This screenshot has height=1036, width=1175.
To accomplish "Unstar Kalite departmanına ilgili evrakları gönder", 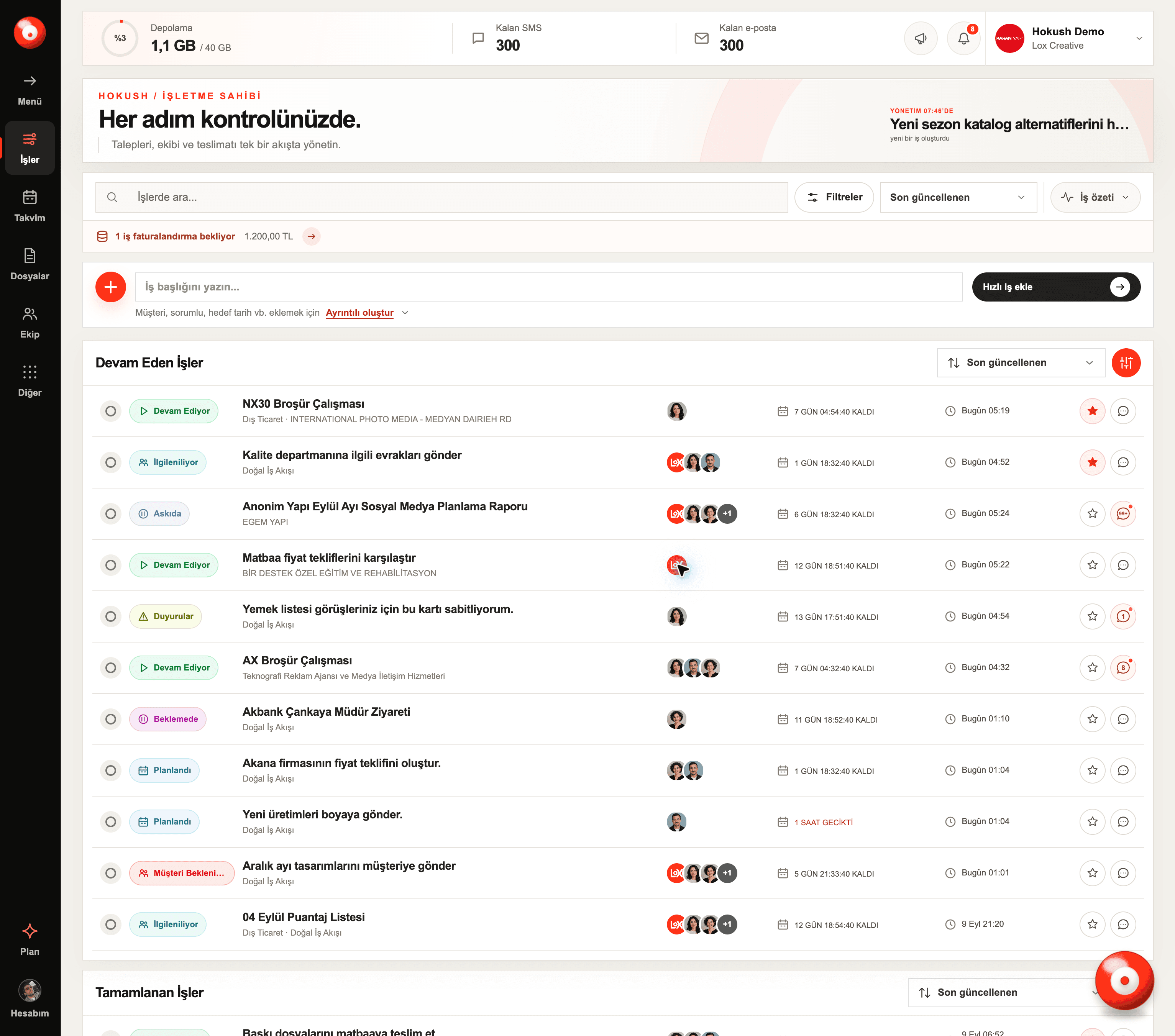I will [x=1092, y=462].
